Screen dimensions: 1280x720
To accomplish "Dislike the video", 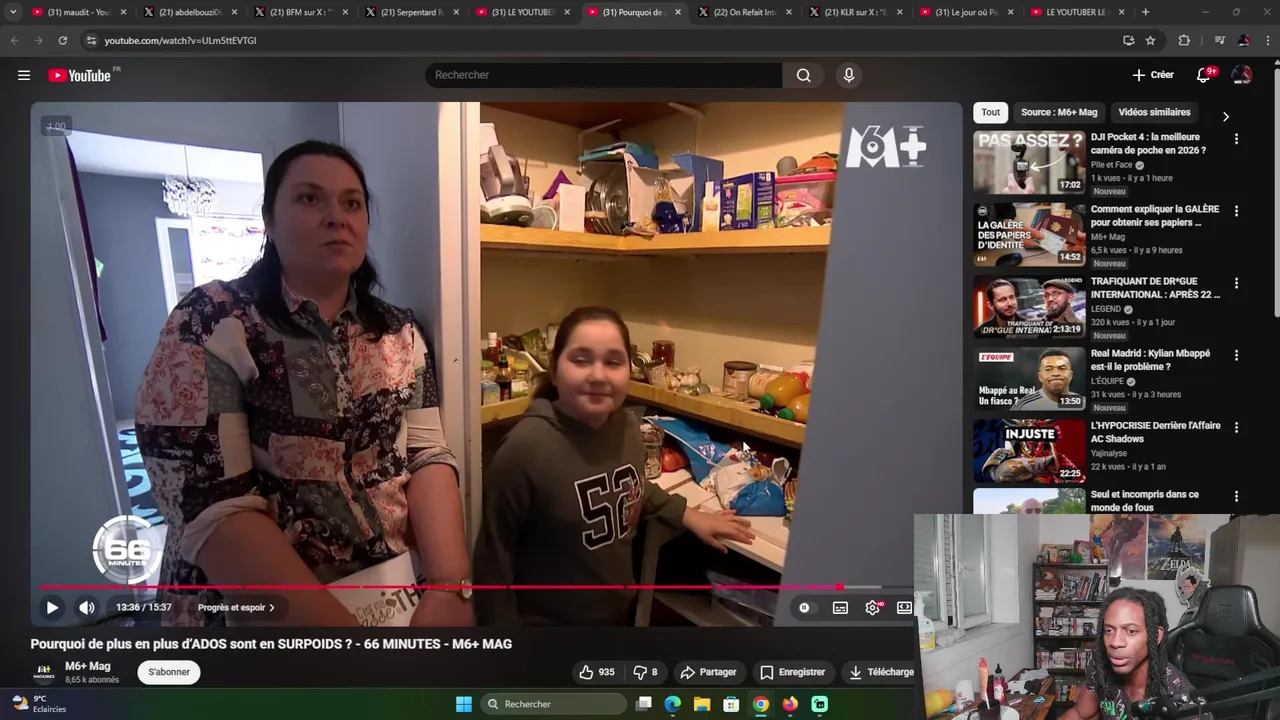I will coord(645,672).
